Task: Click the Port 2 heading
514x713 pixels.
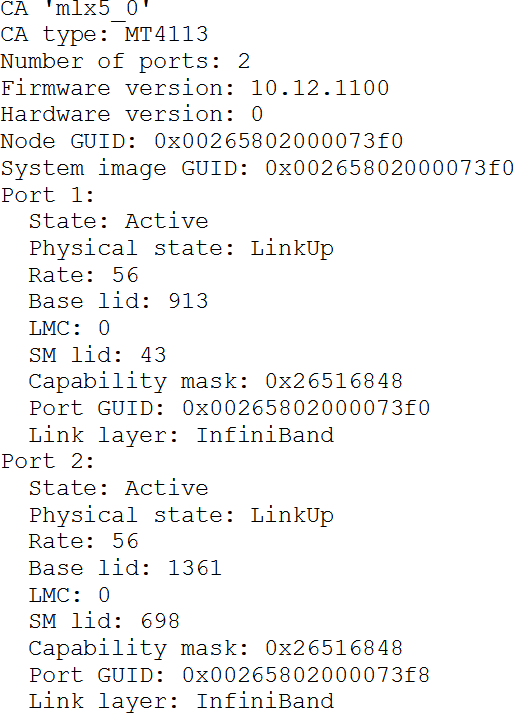Action: coord(47,462)
